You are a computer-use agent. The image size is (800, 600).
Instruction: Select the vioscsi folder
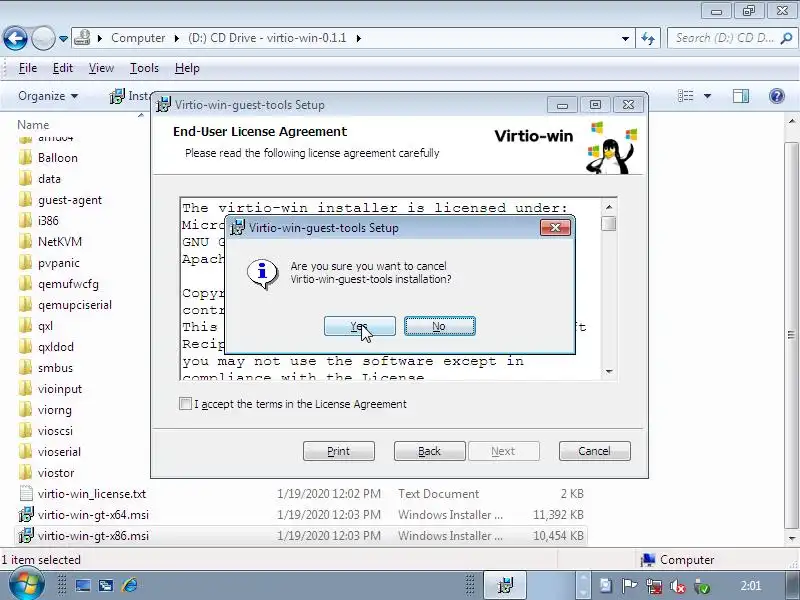point(55,431)
